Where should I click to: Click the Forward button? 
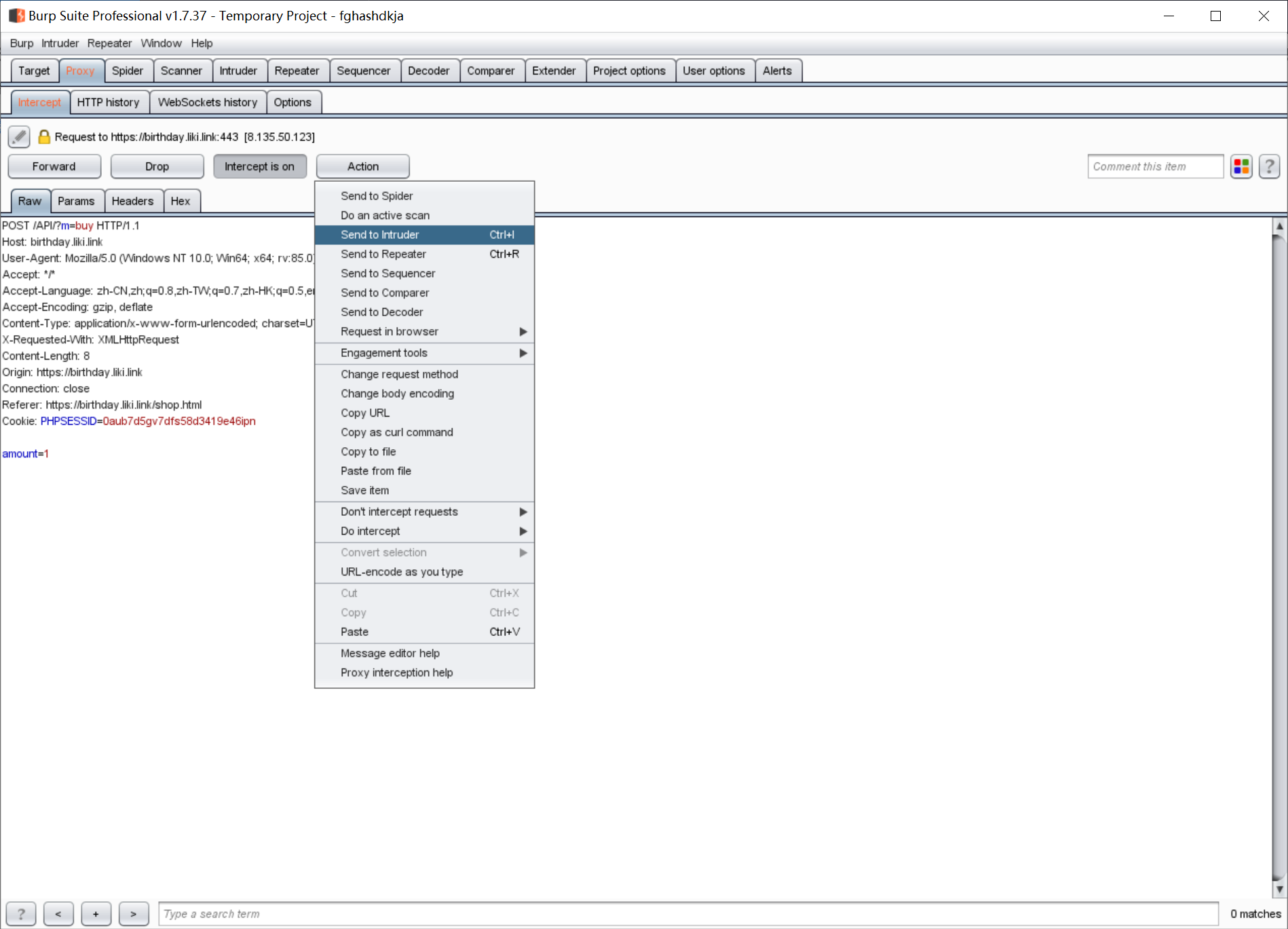click(x=54, y=166)
